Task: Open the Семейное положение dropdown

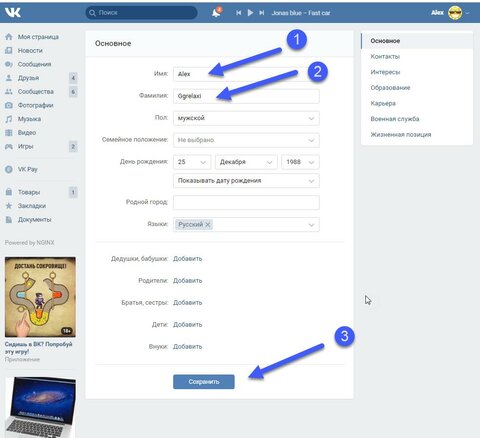Action: [x=246, y=140]
